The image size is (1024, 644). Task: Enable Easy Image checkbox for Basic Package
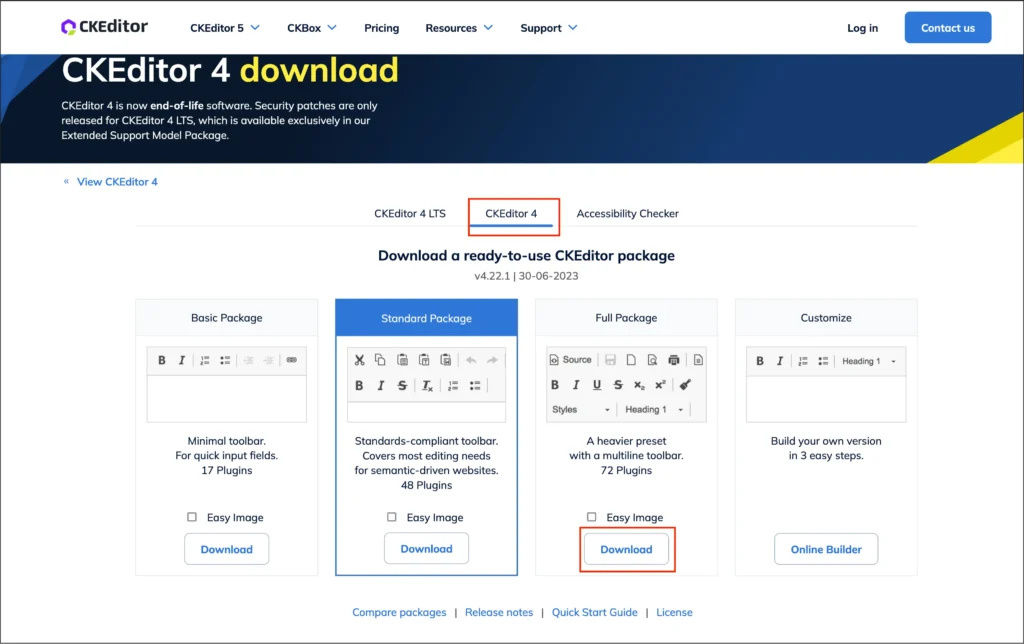point(192,517)
